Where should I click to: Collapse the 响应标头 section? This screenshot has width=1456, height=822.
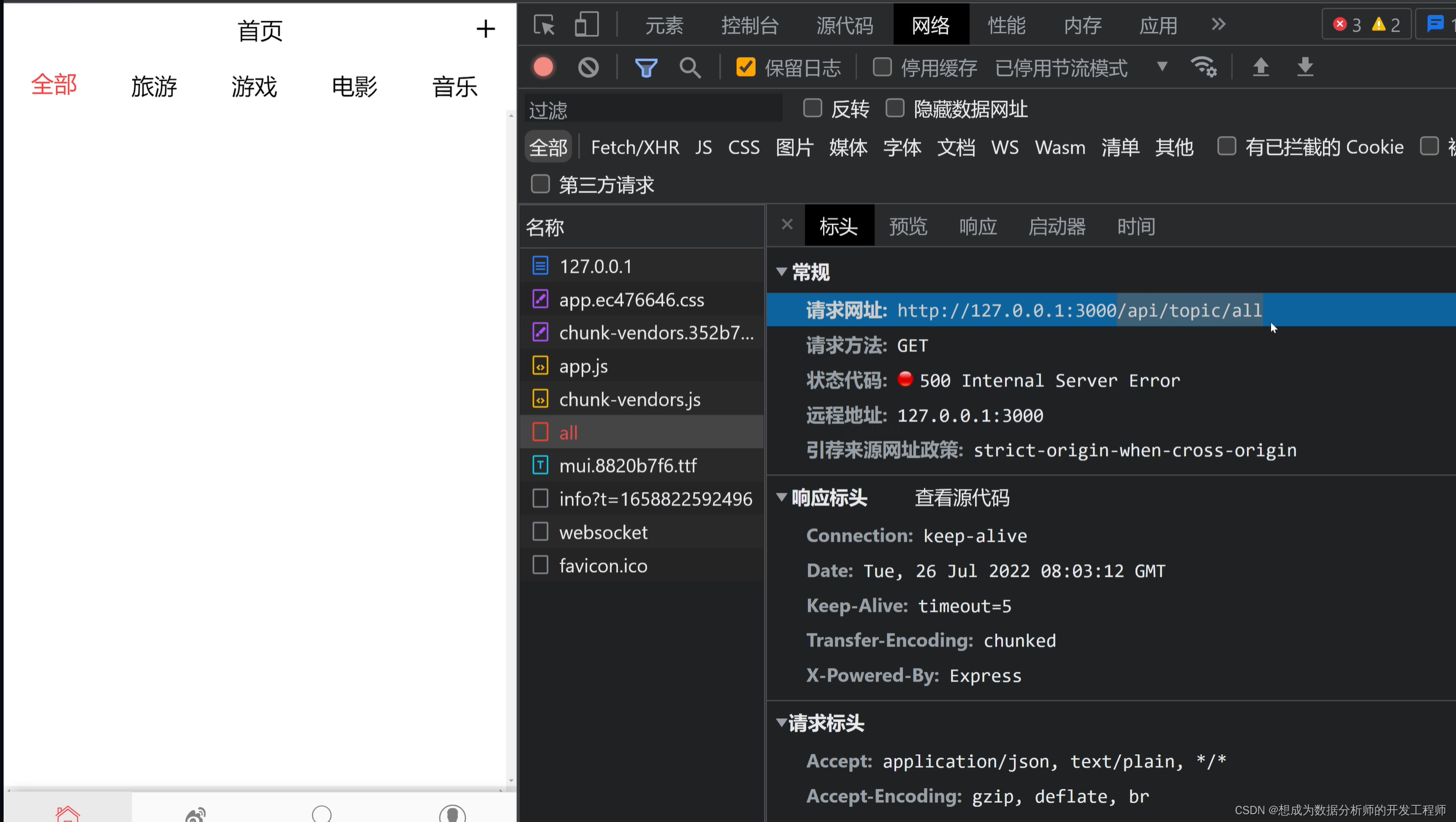click(x=781, y=497)
